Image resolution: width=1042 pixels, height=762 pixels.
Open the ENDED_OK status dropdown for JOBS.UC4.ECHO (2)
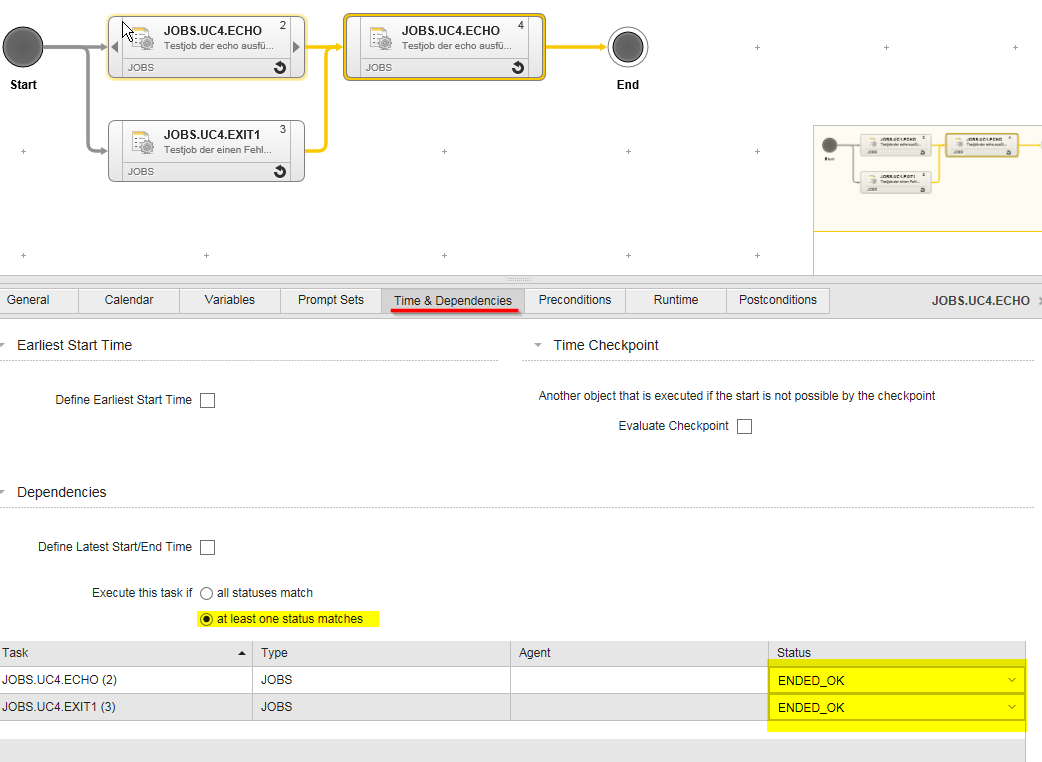click(x=1014, y=679)
